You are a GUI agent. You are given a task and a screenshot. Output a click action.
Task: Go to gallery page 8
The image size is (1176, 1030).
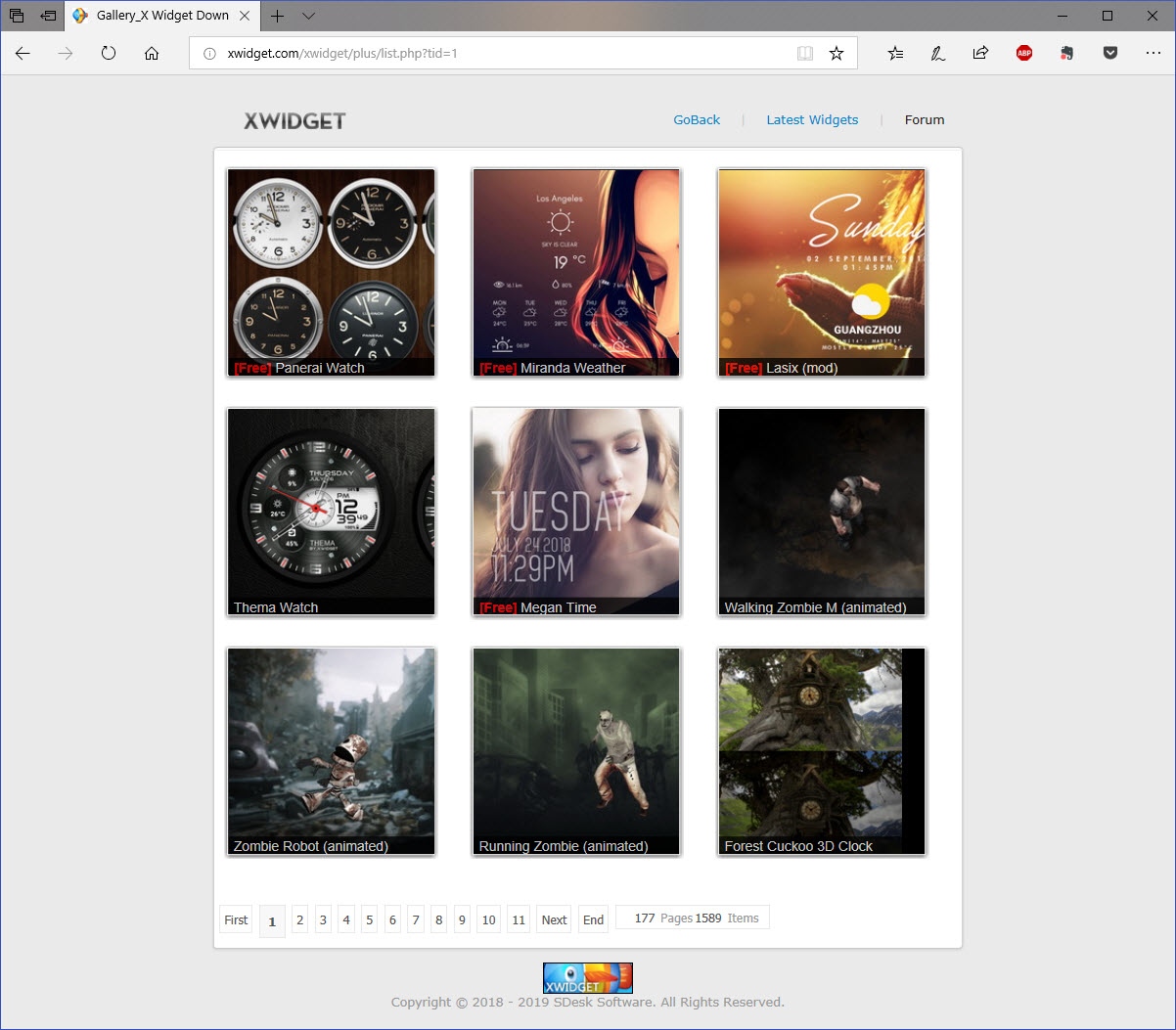point(439,919)
